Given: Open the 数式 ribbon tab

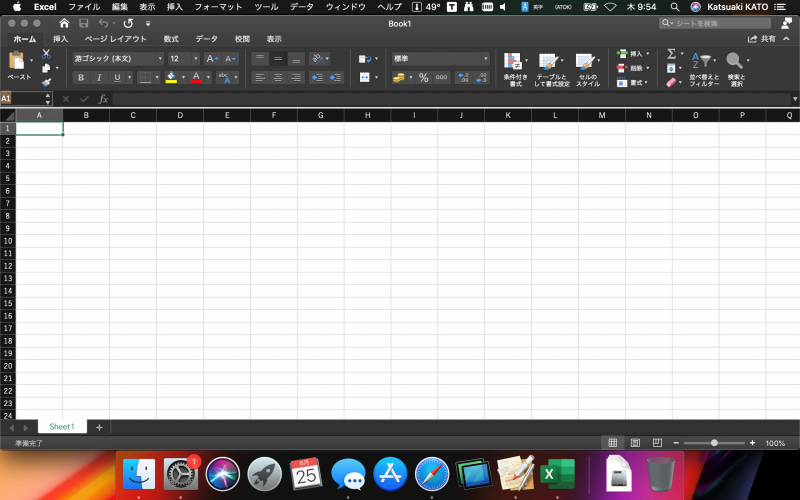Looking at the screenshot, I should [x=171, y=39].
